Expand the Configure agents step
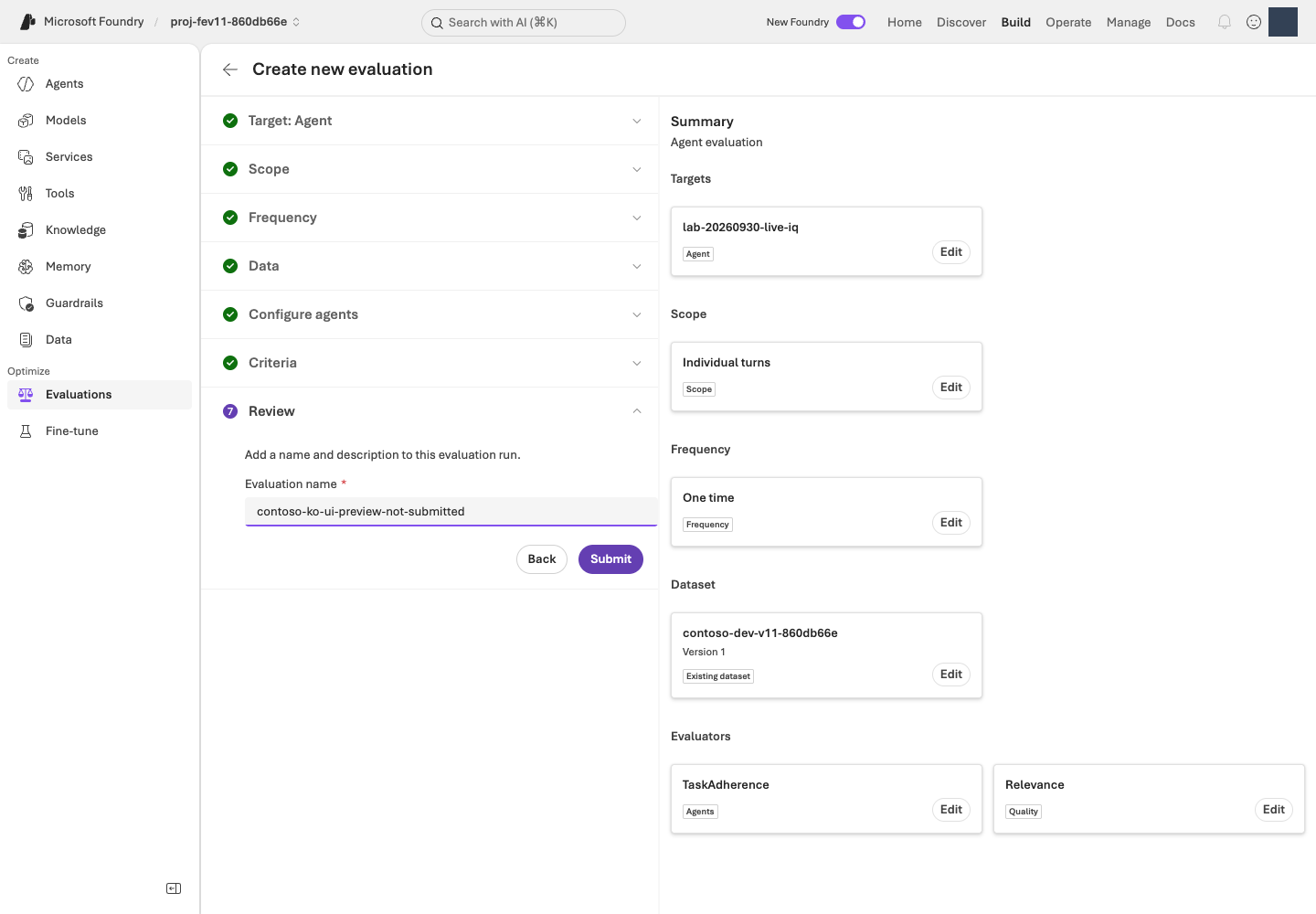This screenshot has width=1316, height=914. [x=430, y=314]
